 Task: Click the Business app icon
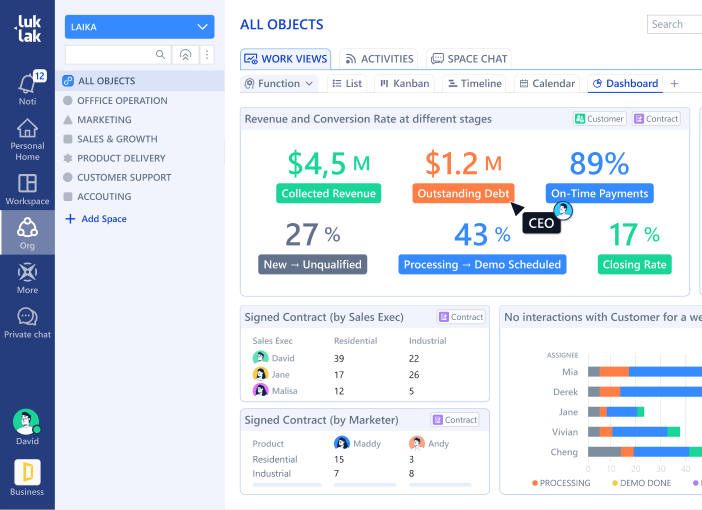(x=27, y=472)
